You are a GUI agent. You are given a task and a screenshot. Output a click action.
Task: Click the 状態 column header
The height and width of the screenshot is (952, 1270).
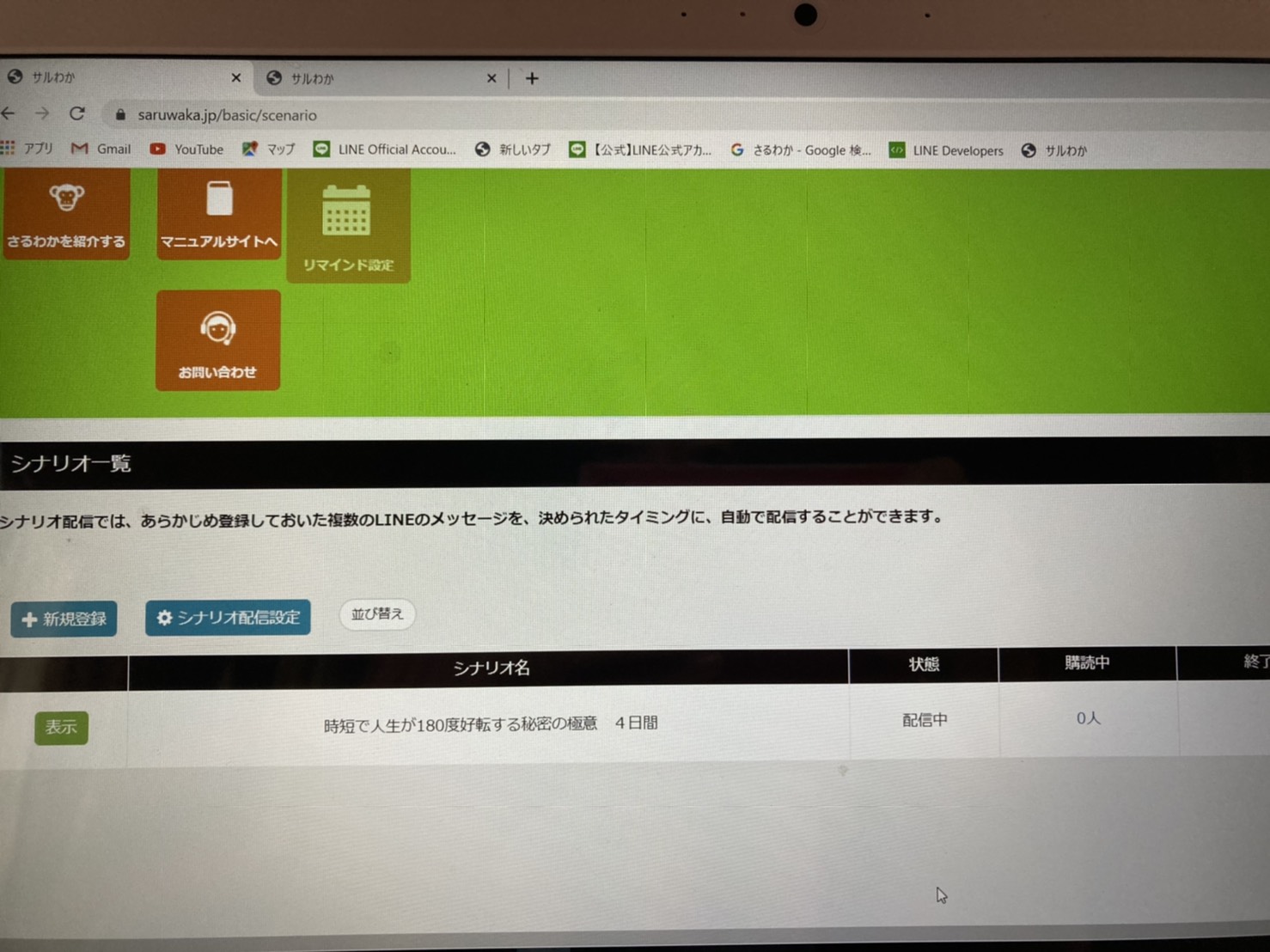click(925, 664)
